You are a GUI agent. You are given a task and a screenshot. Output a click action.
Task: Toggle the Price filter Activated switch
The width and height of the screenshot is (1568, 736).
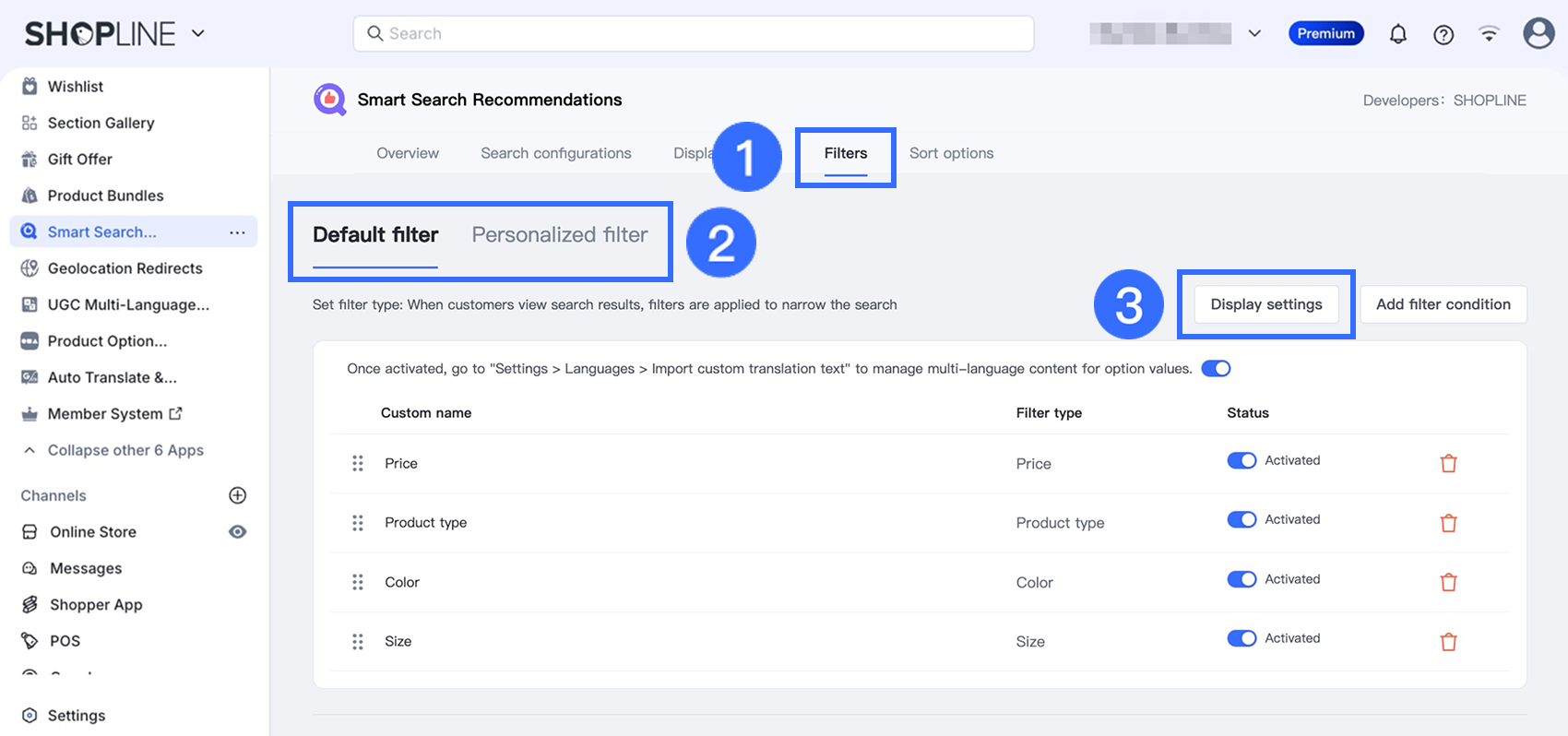click(x=1241, y=460)
